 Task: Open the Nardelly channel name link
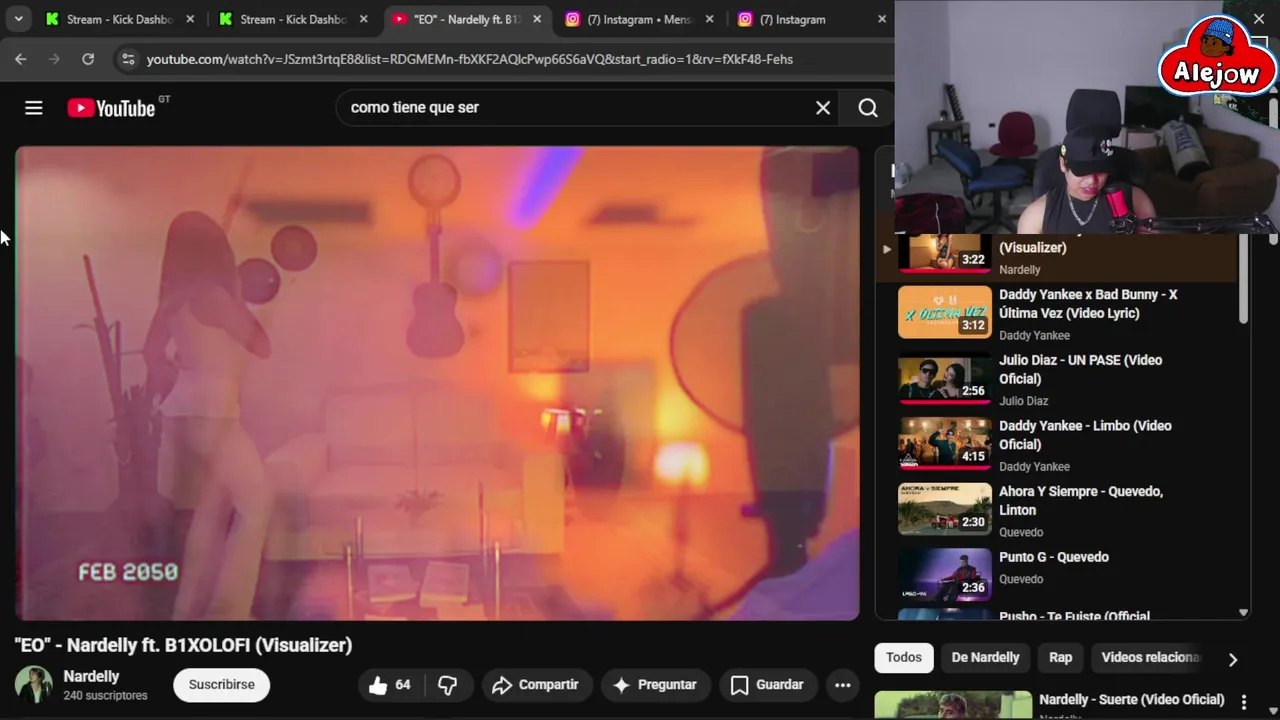[91, 677]
